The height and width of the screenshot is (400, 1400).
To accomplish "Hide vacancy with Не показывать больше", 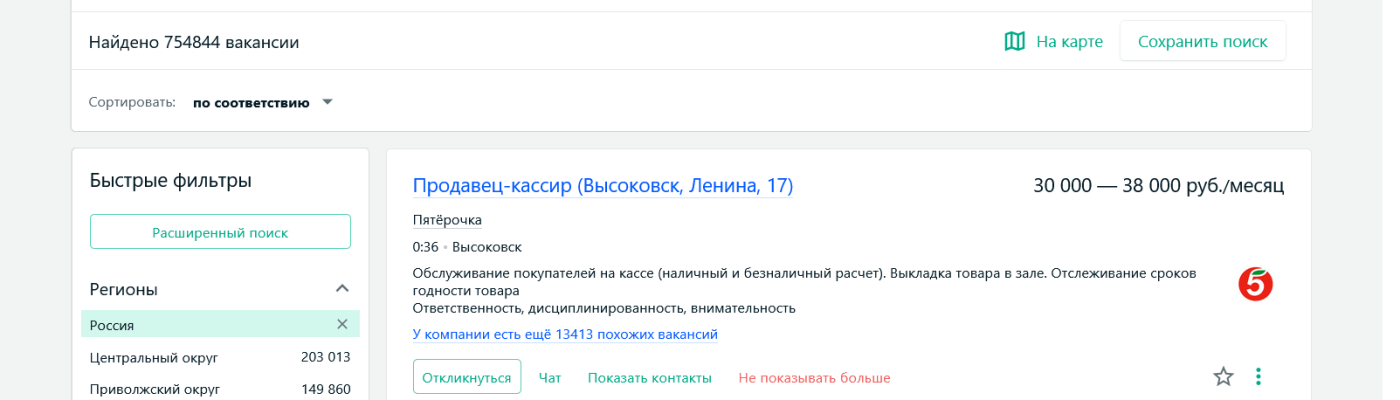I will [814, 377].
